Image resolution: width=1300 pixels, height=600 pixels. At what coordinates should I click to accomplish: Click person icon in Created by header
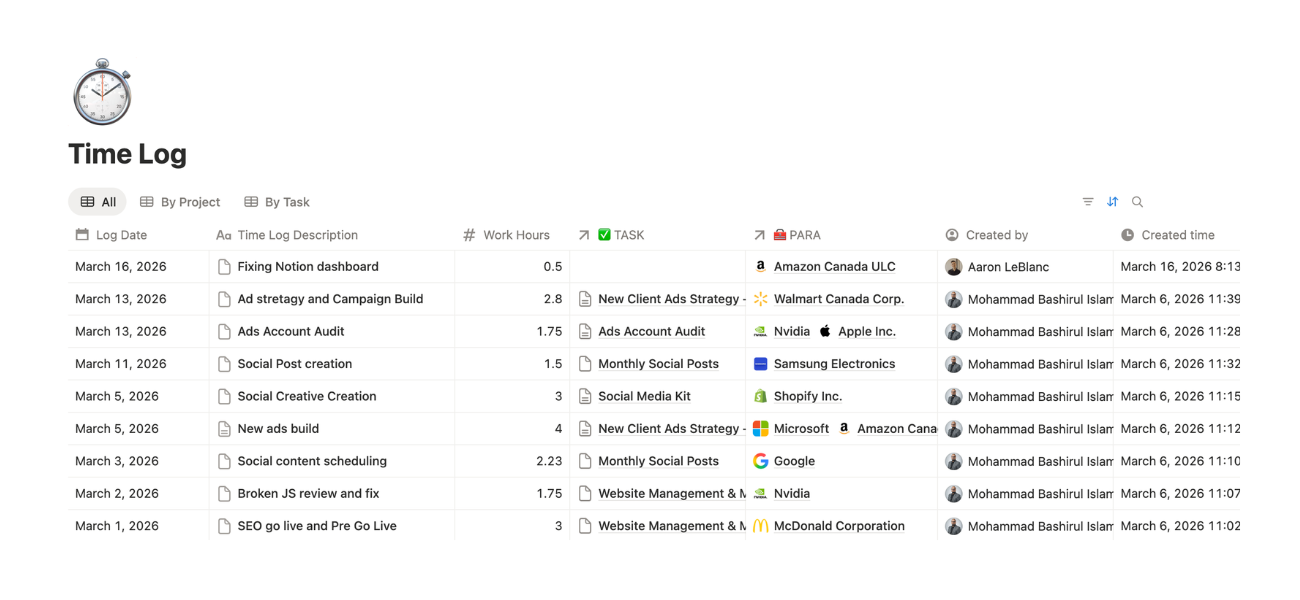pos(952,235)
